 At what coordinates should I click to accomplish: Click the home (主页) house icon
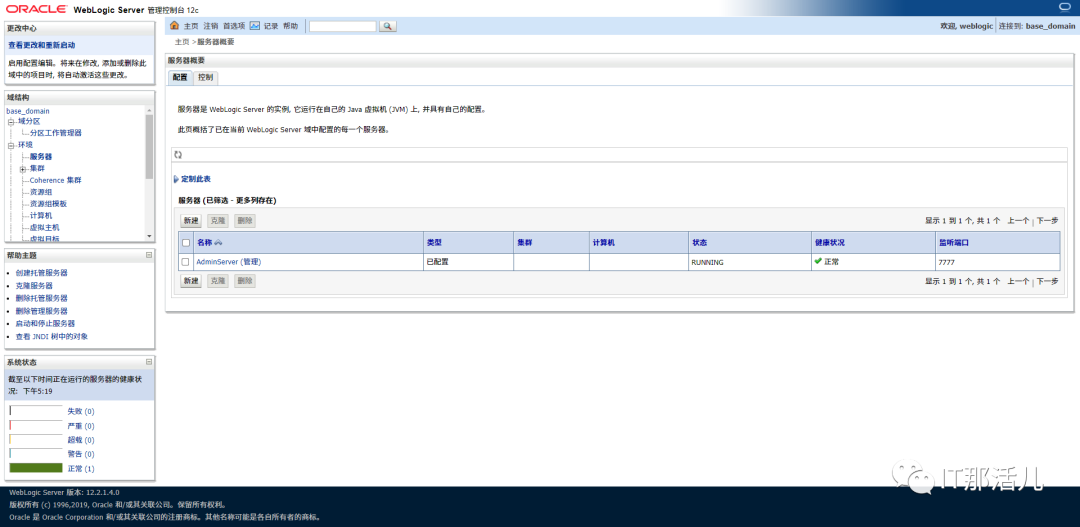(x=174, y=25)
